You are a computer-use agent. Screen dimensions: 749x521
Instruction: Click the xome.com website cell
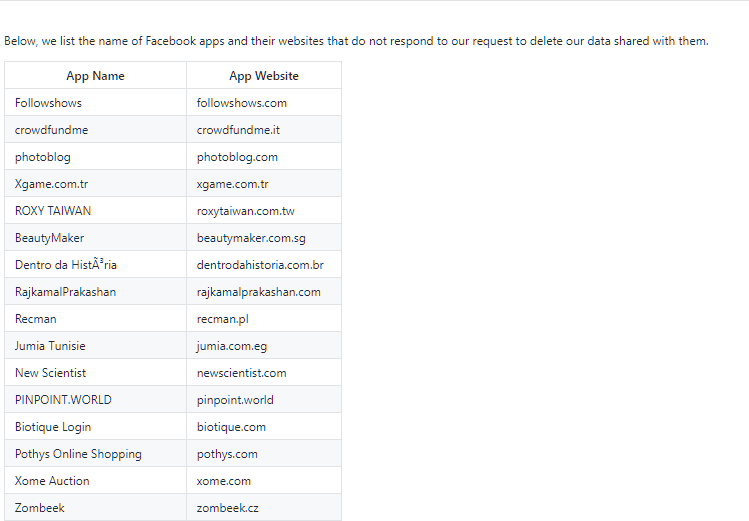264,481
